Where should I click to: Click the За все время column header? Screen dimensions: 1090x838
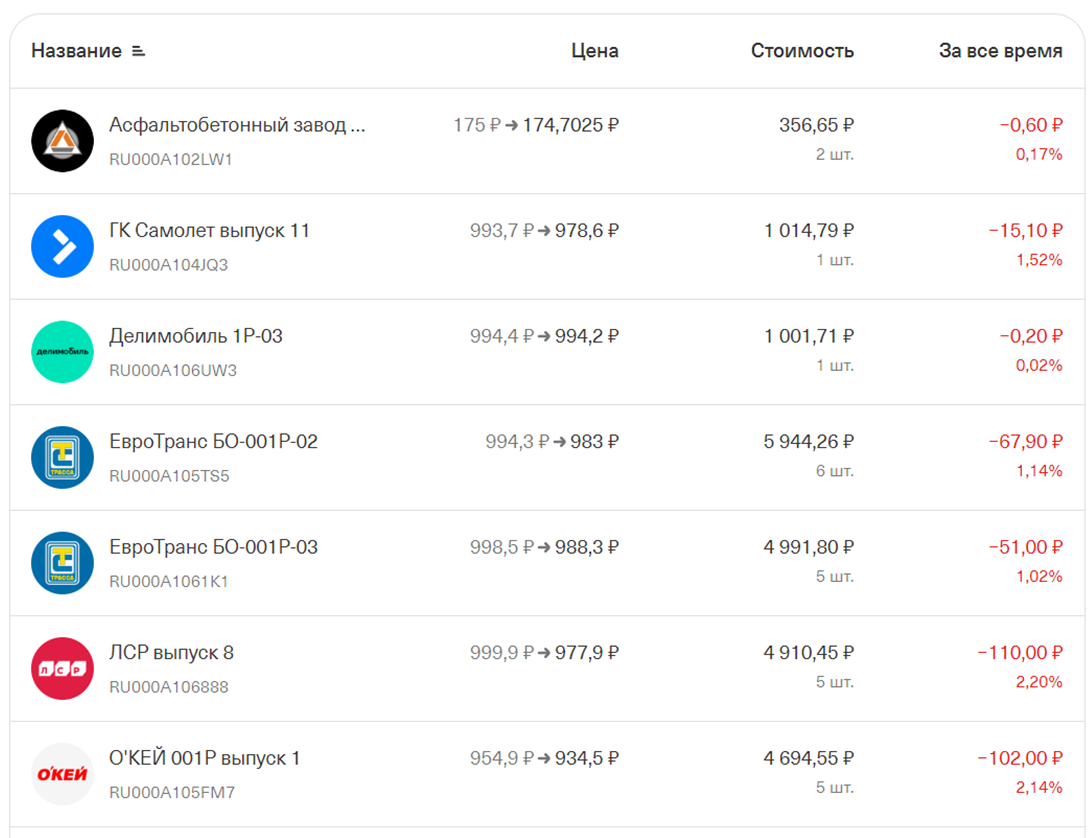[1000, 51]
